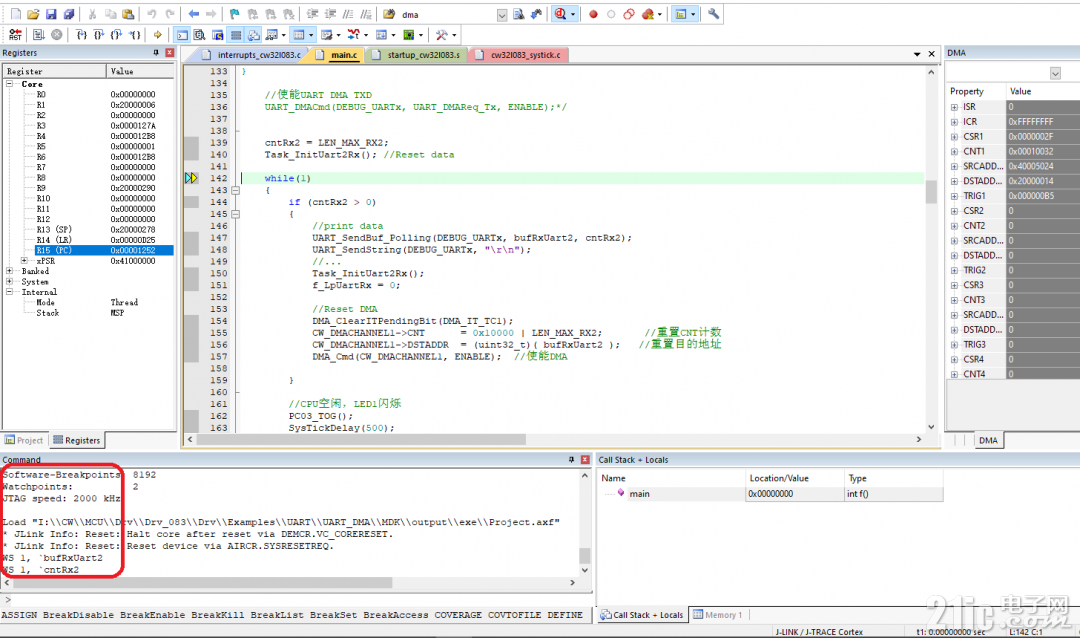Create a new file from the toolbar
Screen dimensions: 1080x638
15,14
